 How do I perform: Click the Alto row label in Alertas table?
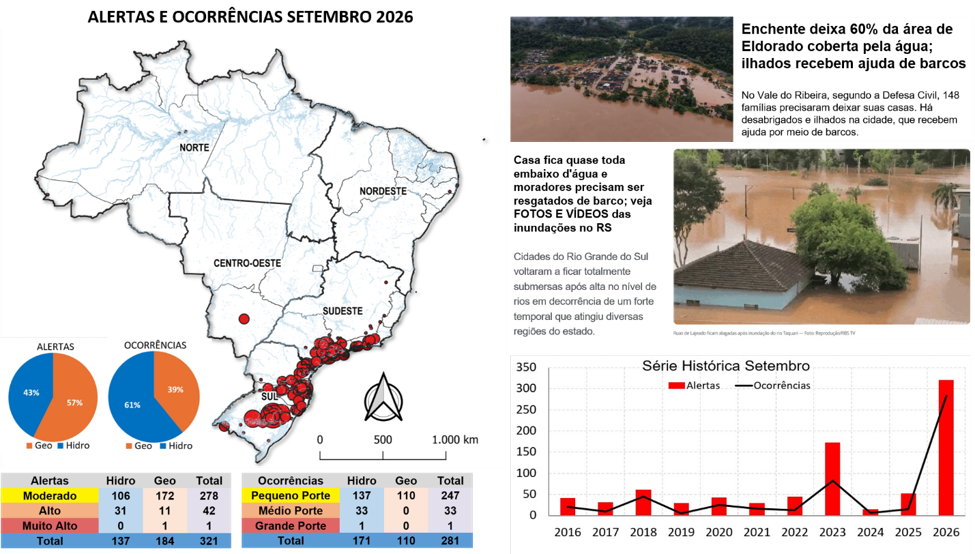coord(50,510)
